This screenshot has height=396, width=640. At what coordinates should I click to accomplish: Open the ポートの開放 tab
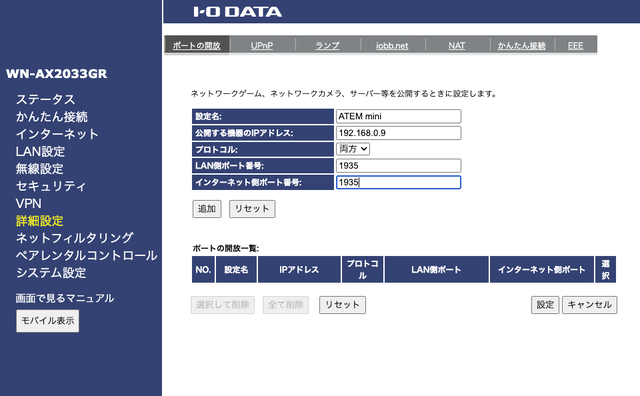(196, 45)
